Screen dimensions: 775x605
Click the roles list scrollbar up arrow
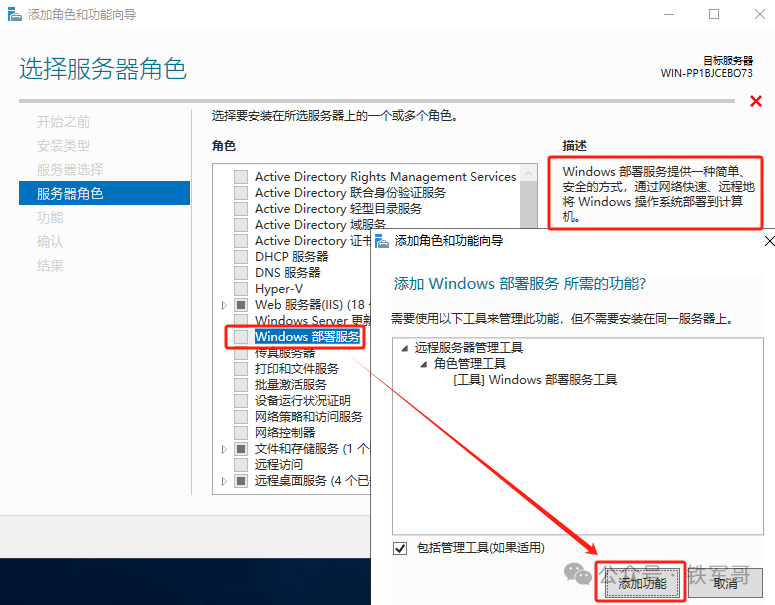(528, 173)
